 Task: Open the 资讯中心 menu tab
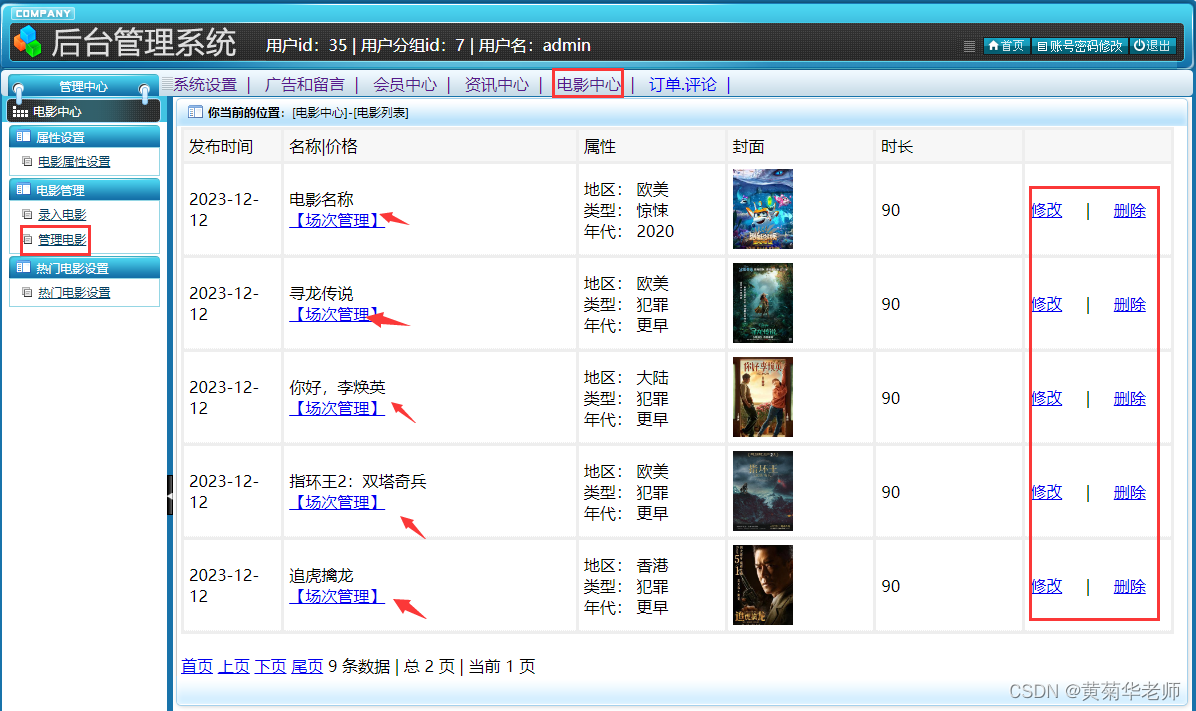click(x=497, y=85)
